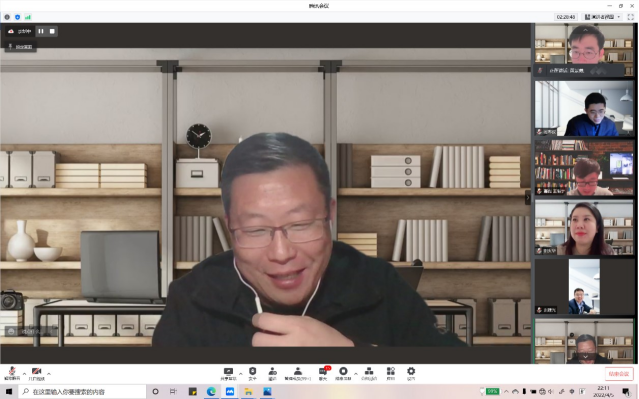Check the green network signal icon
Image resolution: width=639 pixels, height=399 pixels.
pyautogui.click(x=28, y=17)
